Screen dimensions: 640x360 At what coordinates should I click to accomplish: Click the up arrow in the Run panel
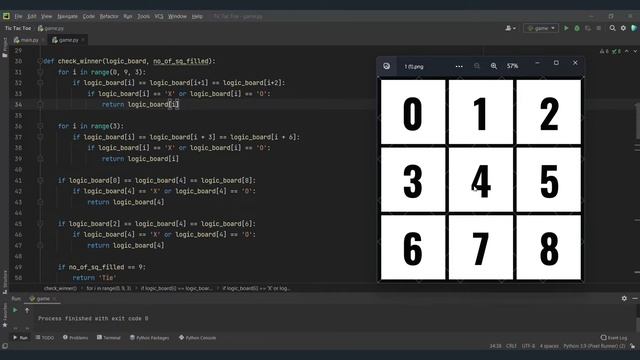point(27,311)
